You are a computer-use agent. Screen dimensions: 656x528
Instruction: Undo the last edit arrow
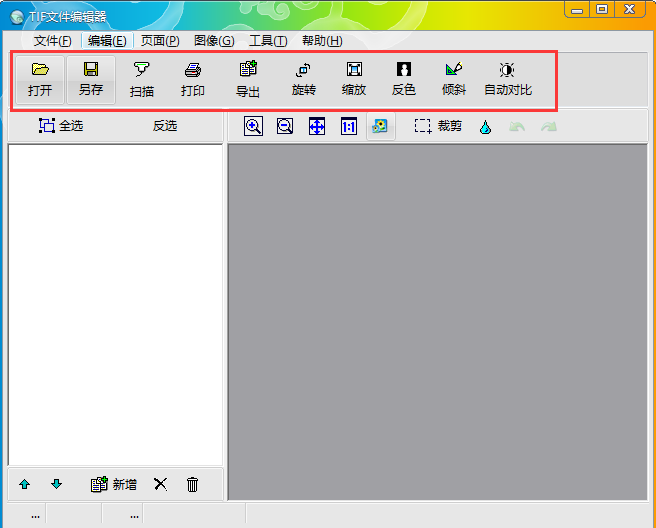click(517, 126)
